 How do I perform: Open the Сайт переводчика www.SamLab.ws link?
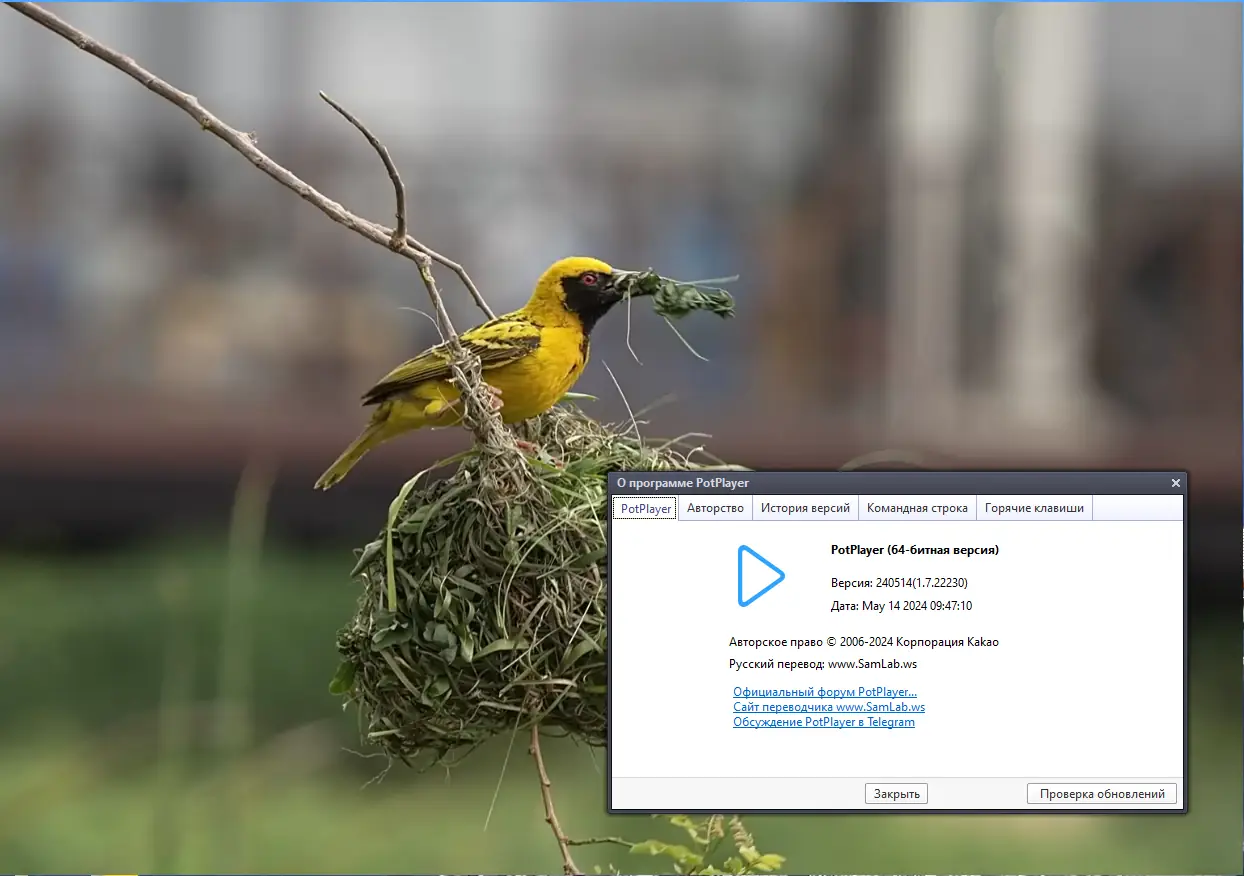[828, 706]
